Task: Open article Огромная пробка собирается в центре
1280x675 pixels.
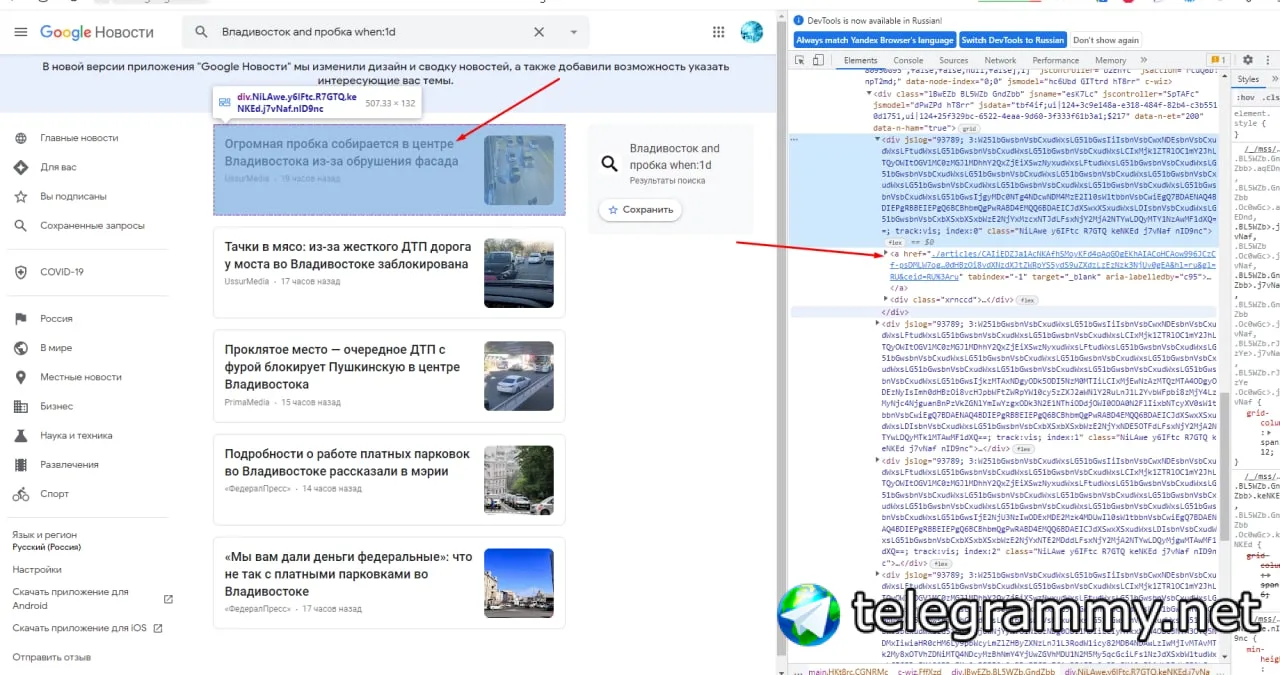Action: click(341, 152)
